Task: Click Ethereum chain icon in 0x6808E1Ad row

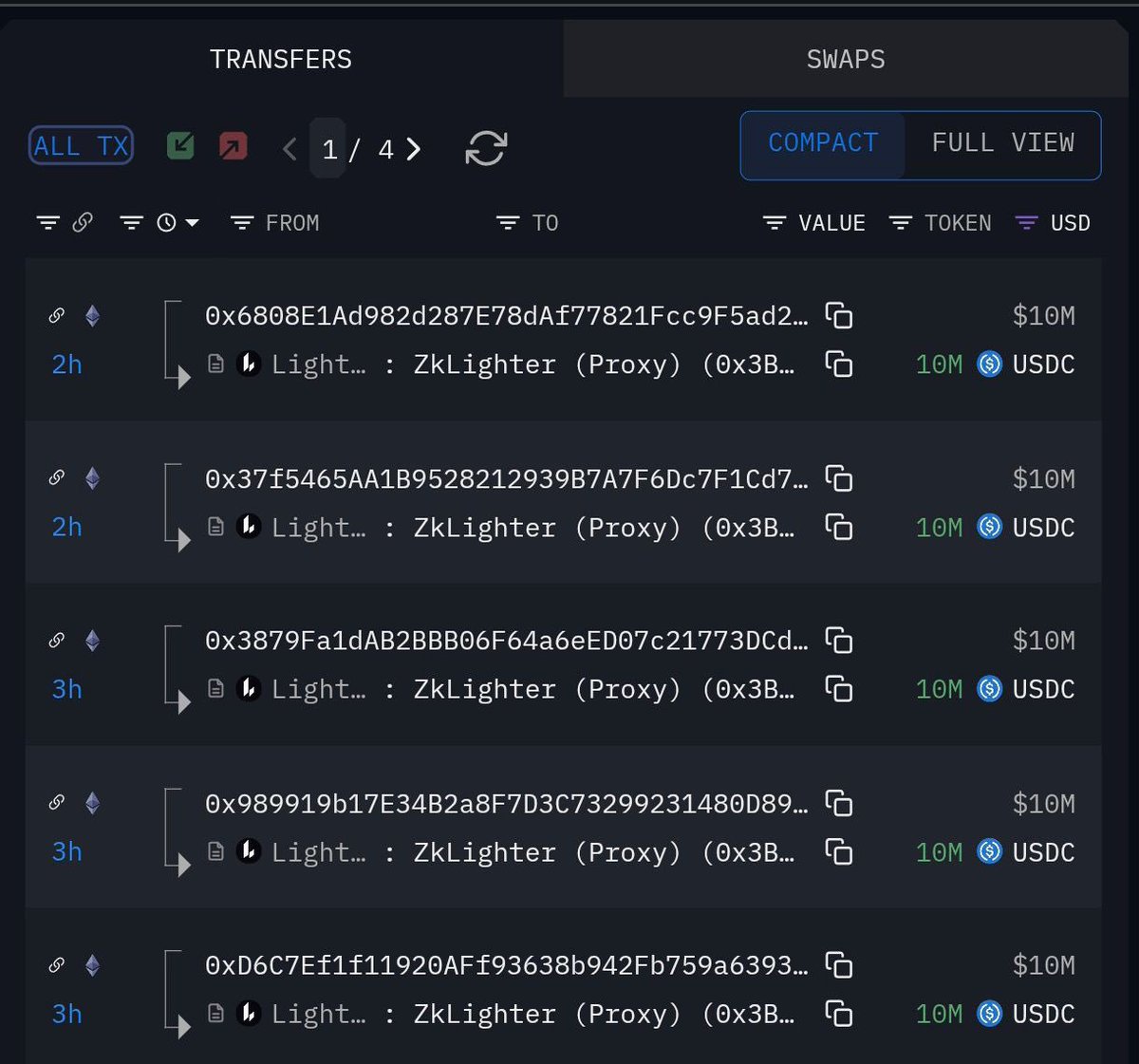Action: point(92,315)
